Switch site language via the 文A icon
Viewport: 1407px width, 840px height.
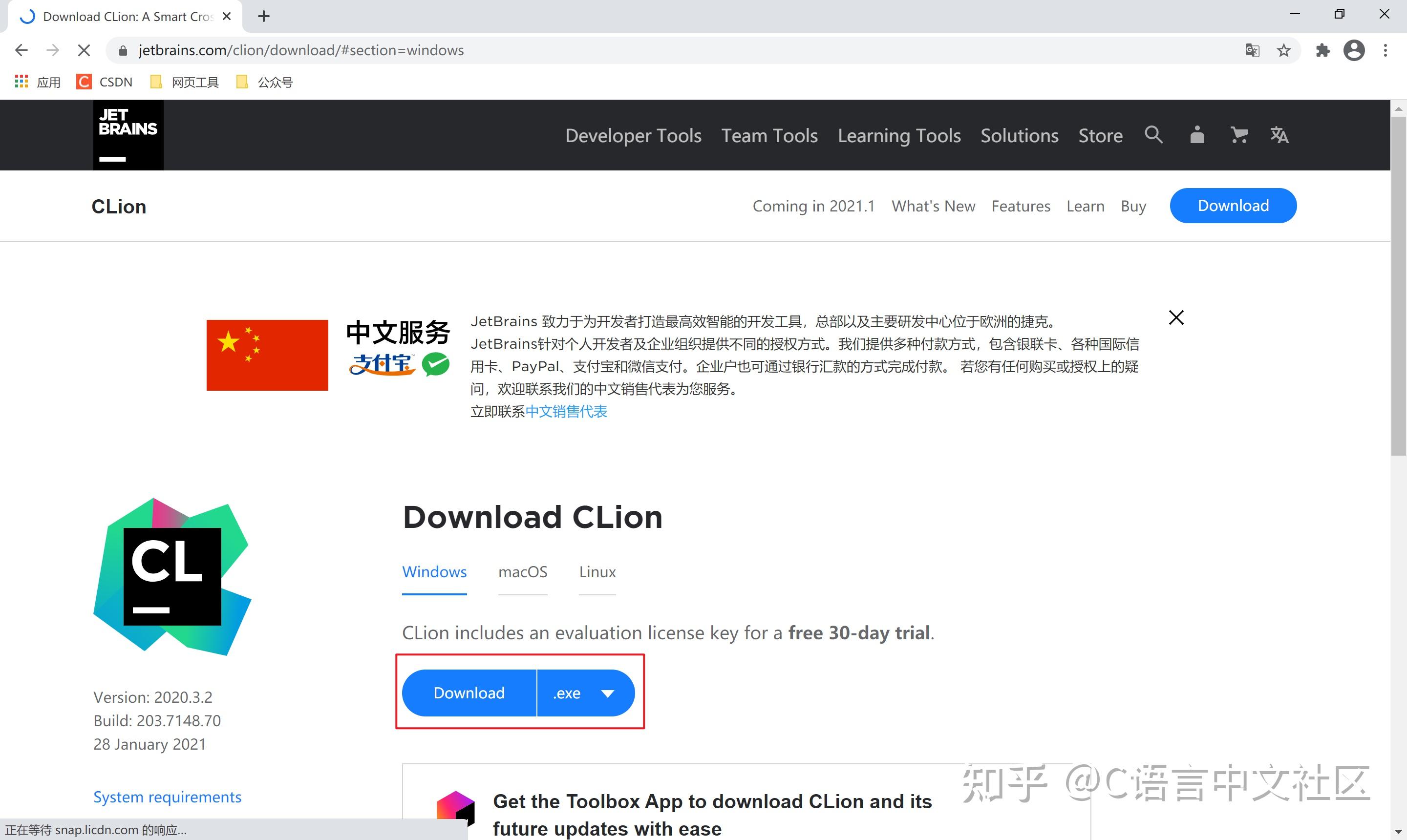coord(1279,135)
